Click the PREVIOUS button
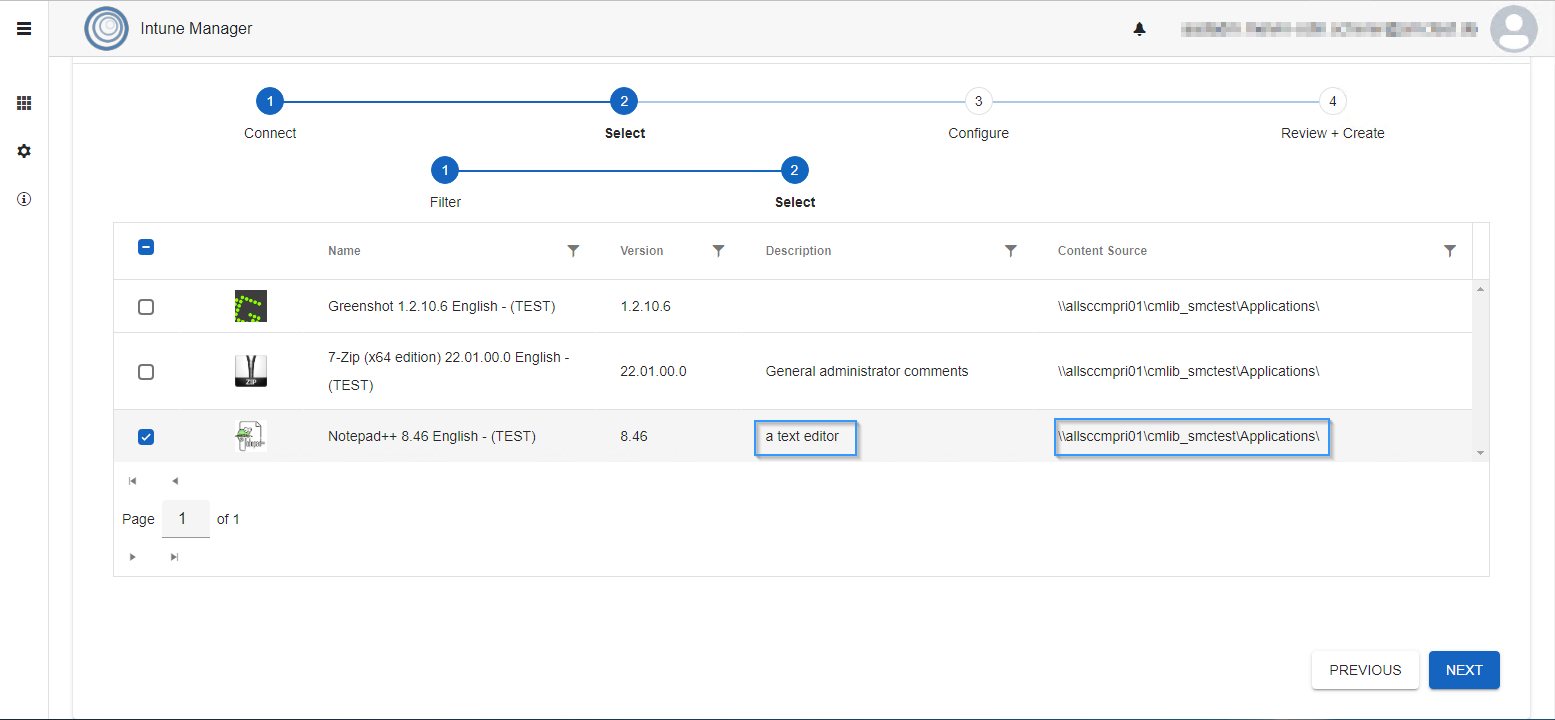 [1365, 670]
